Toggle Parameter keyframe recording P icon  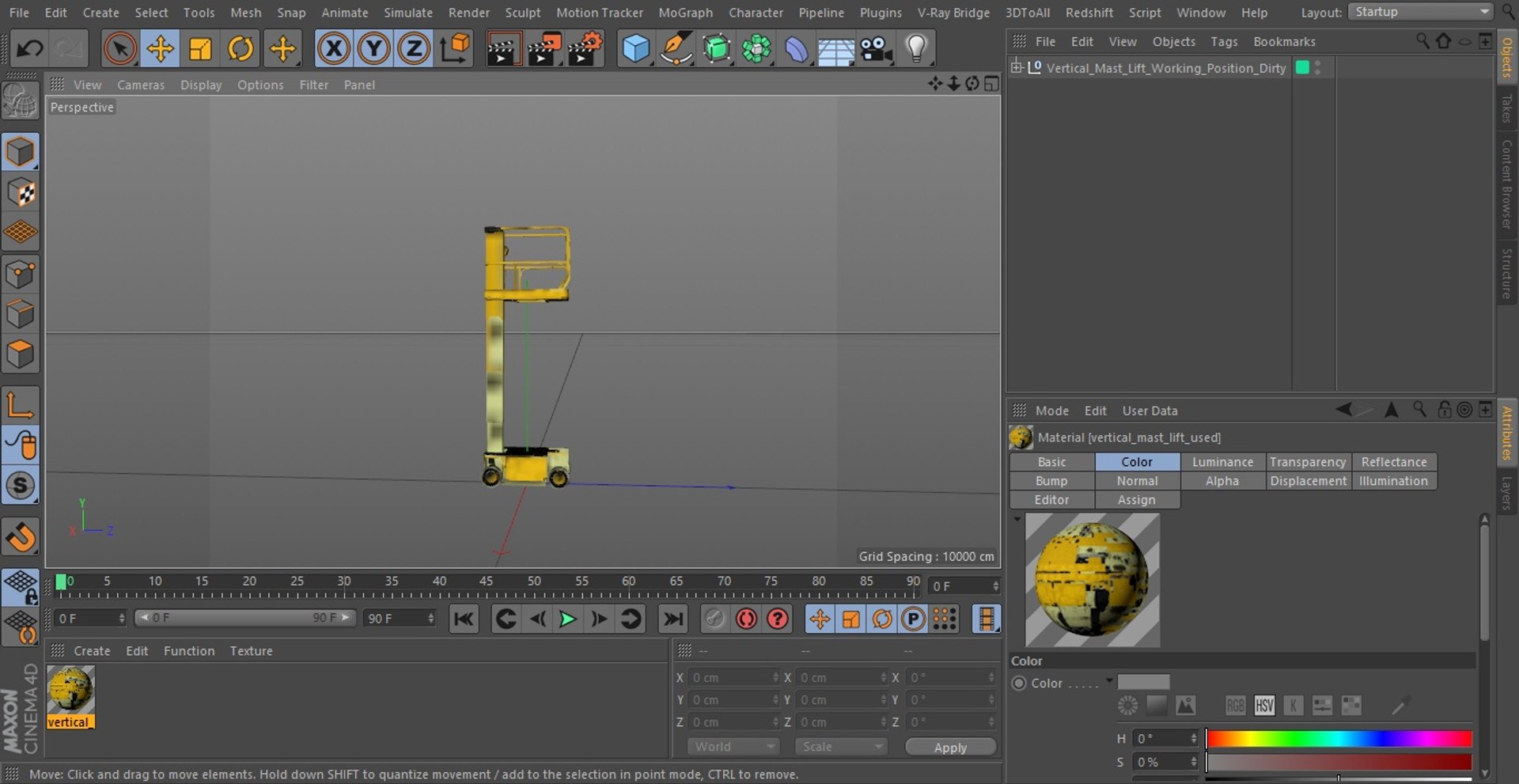click(x=913, y=619)
